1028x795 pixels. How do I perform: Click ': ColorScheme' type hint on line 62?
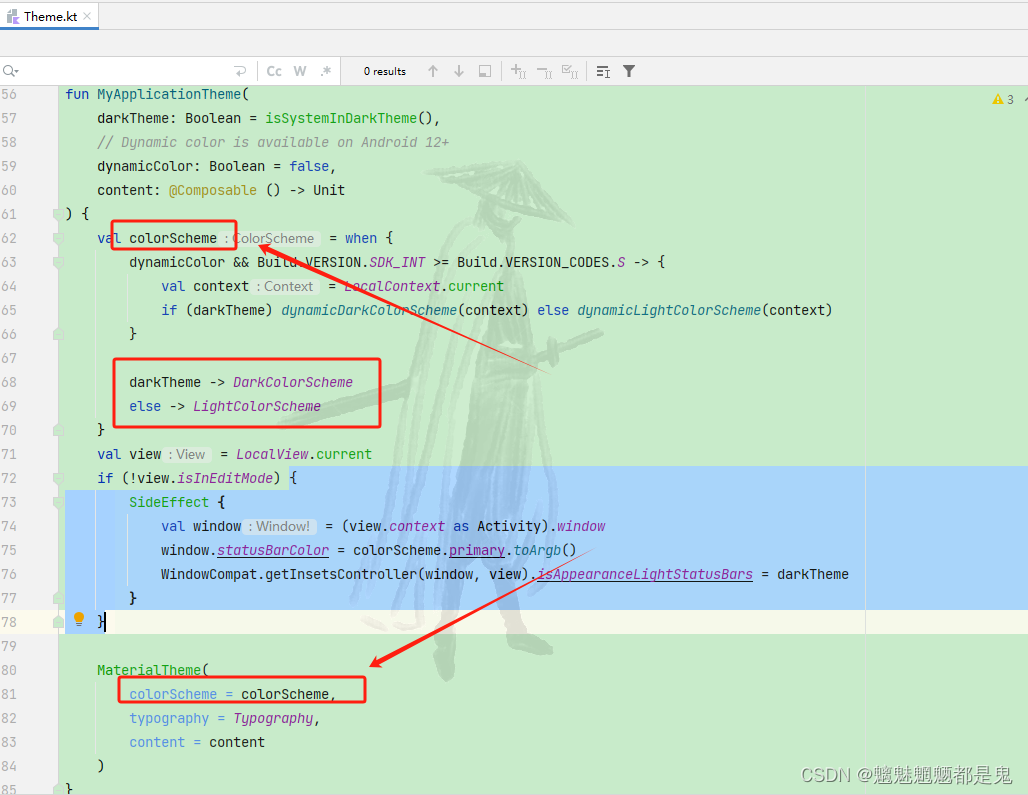[x=272, y=238]
